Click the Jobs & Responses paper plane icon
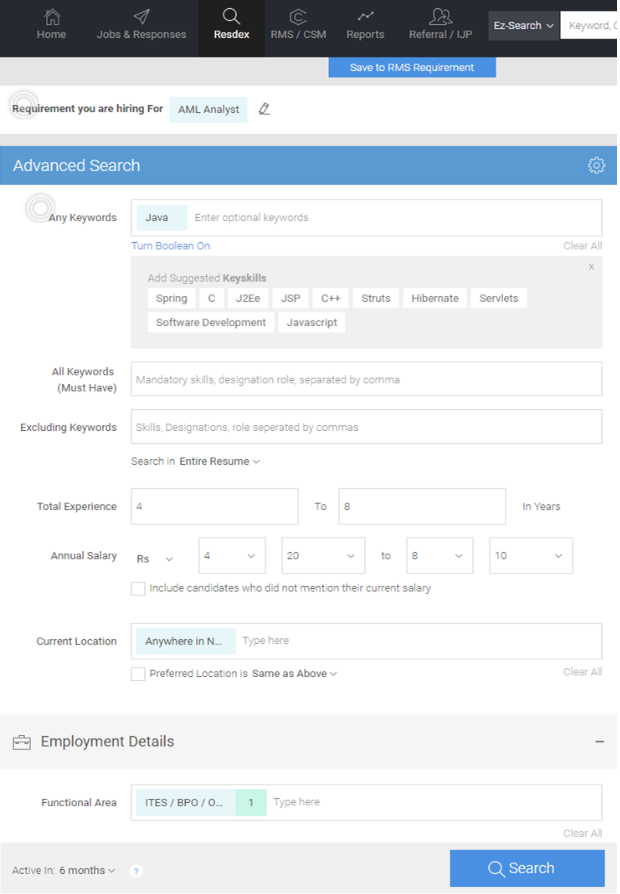The width and height of the screenshot is (620, 894). tap(141, 17)
